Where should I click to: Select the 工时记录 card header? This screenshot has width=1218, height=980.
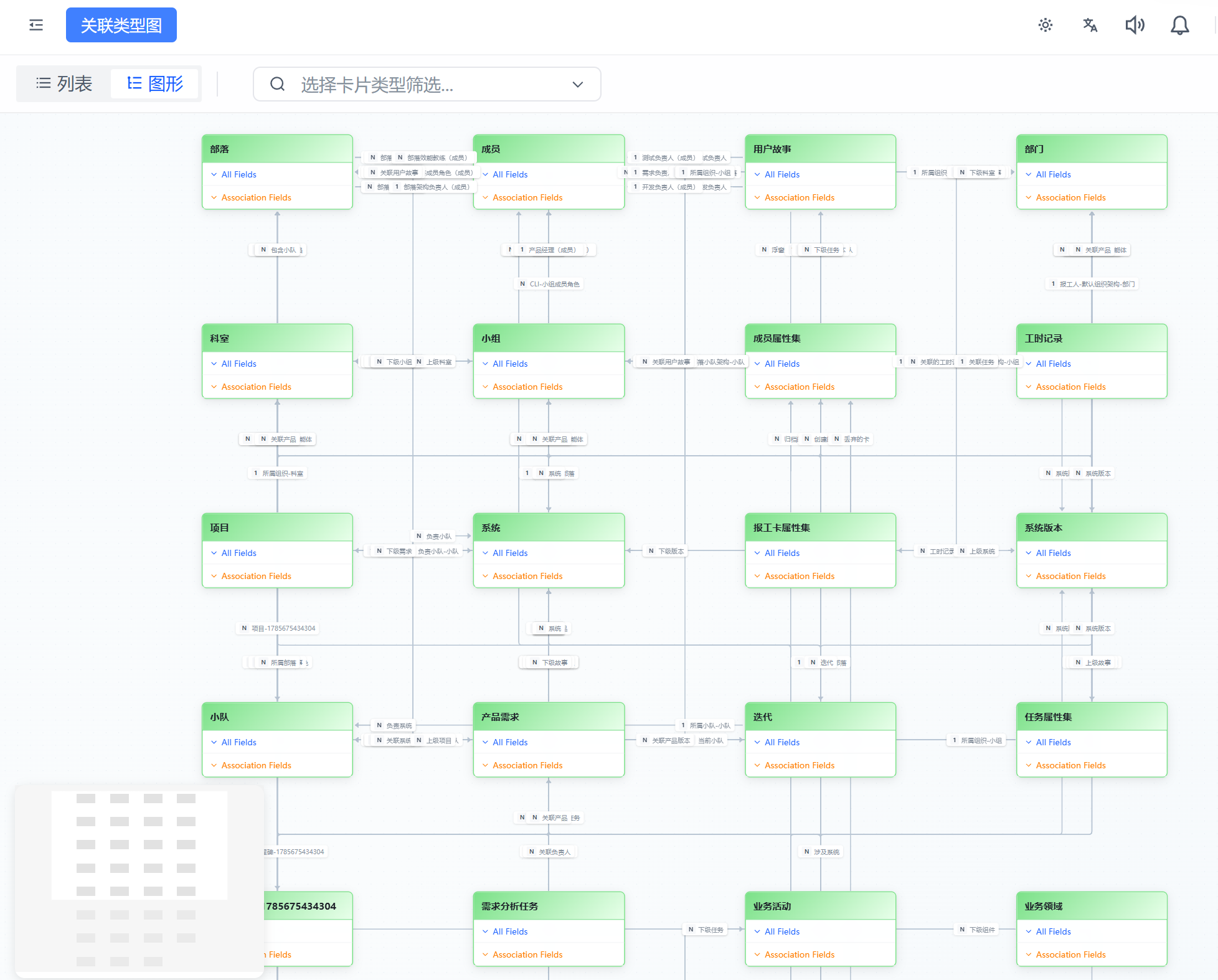[x=1092, y=339]
